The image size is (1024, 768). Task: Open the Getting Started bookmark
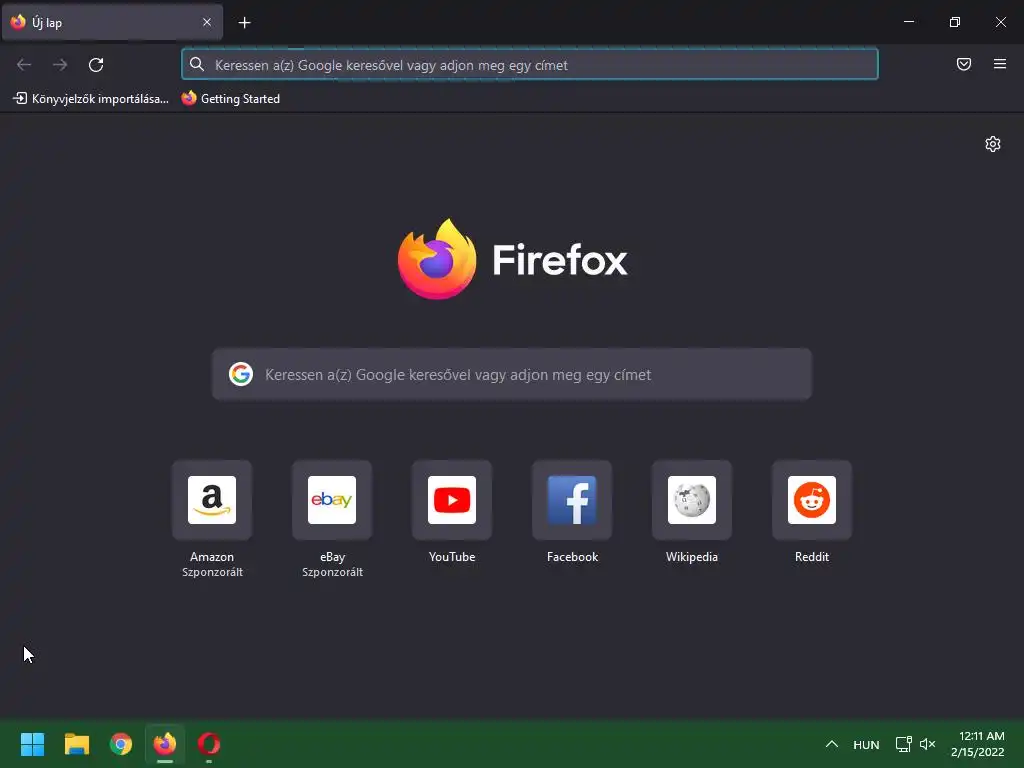pos(231,99)
